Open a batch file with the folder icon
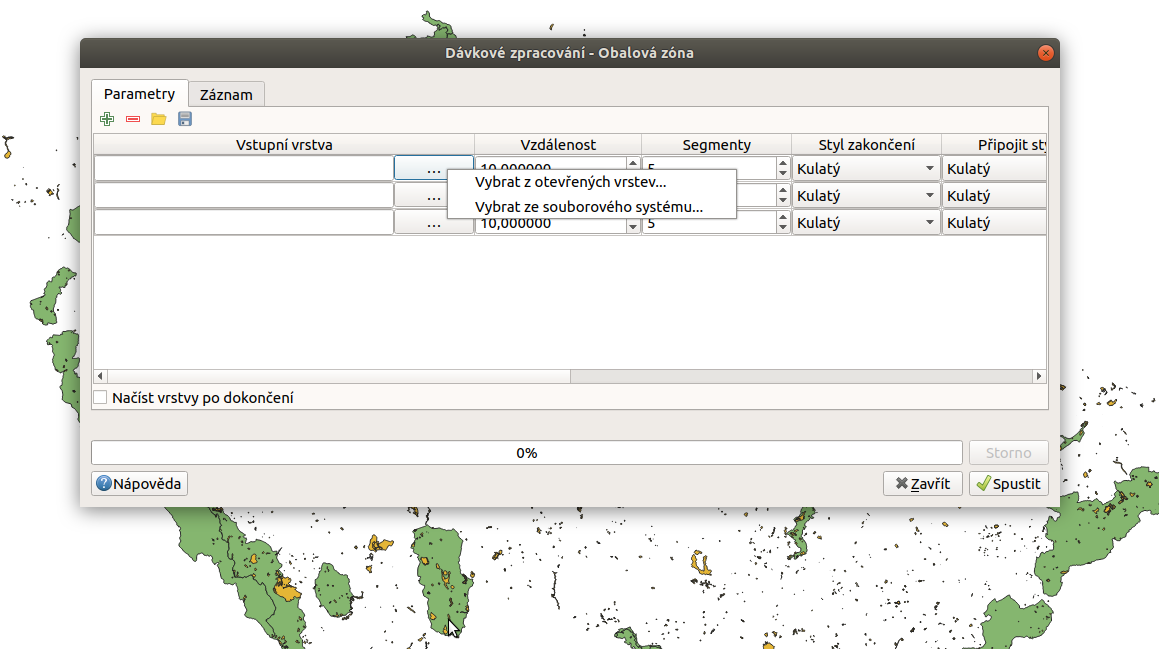1159x649 pixels. (159, 119)
